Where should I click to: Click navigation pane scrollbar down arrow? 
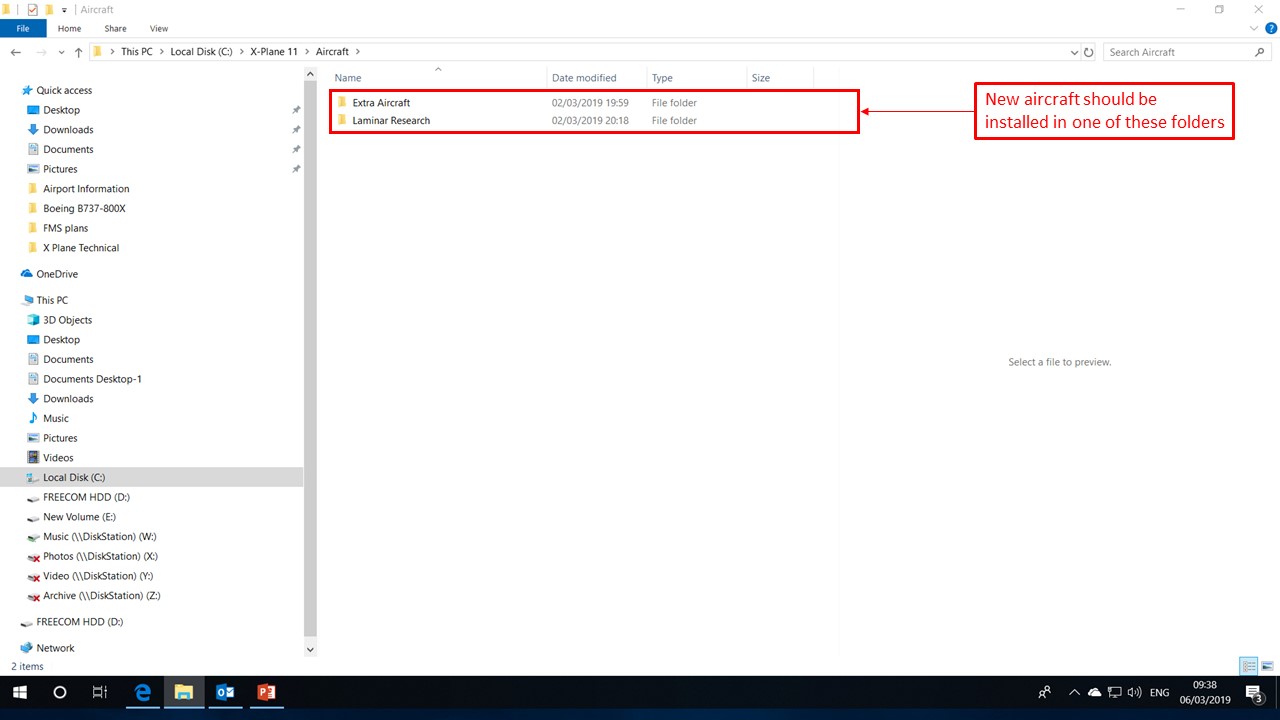pos(309,649)
